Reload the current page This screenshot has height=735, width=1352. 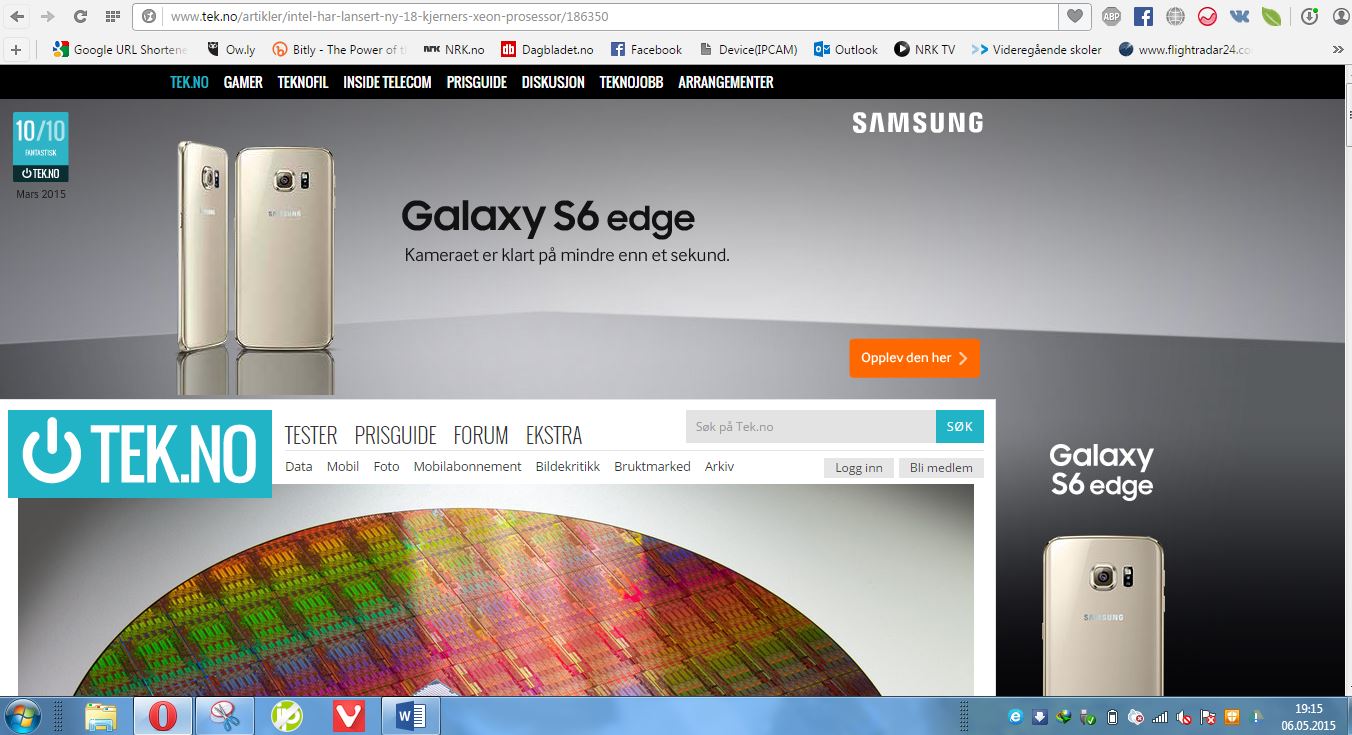(80, 16)
